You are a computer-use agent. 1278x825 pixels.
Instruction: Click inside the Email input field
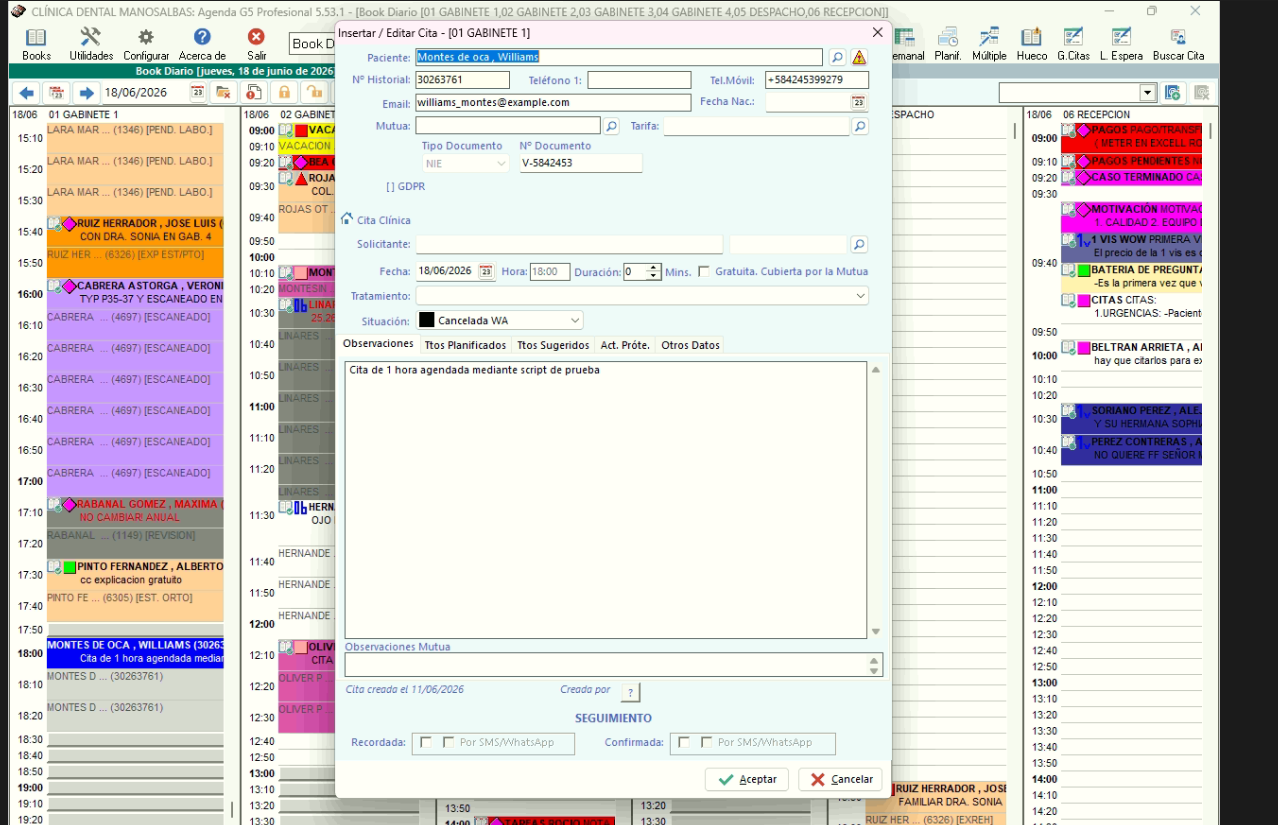(553, 102)
